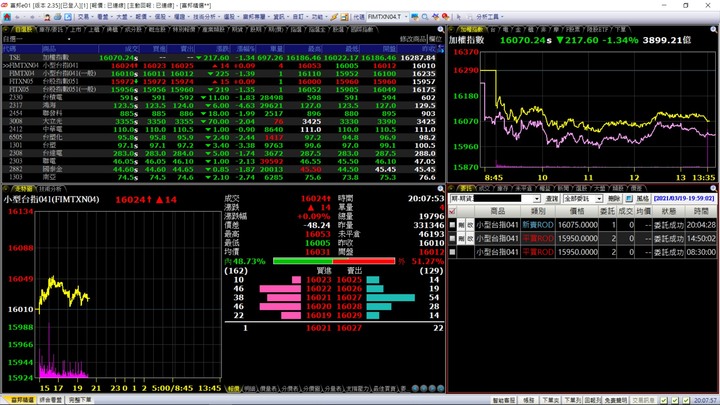Viewport: 720px width, 405px height.
Task: Toggle second status bar checkbox
Action: (x=675, y=400)
